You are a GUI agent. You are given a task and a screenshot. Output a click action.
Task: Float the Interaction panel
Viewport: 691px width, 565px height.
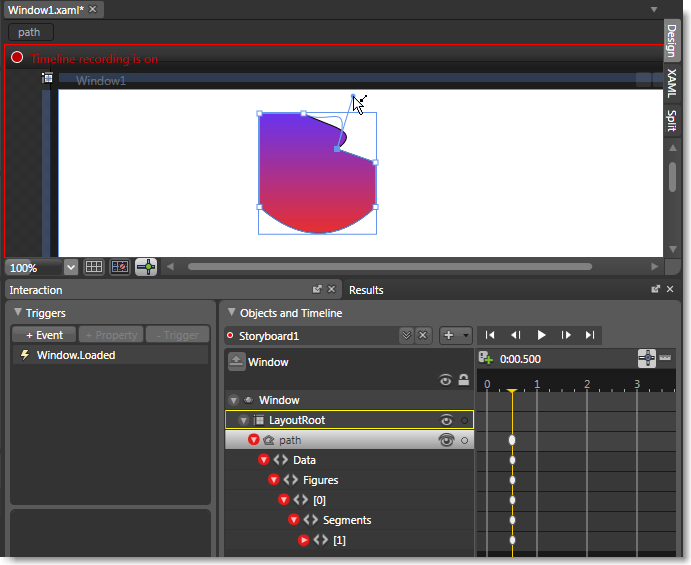(317, 289)
